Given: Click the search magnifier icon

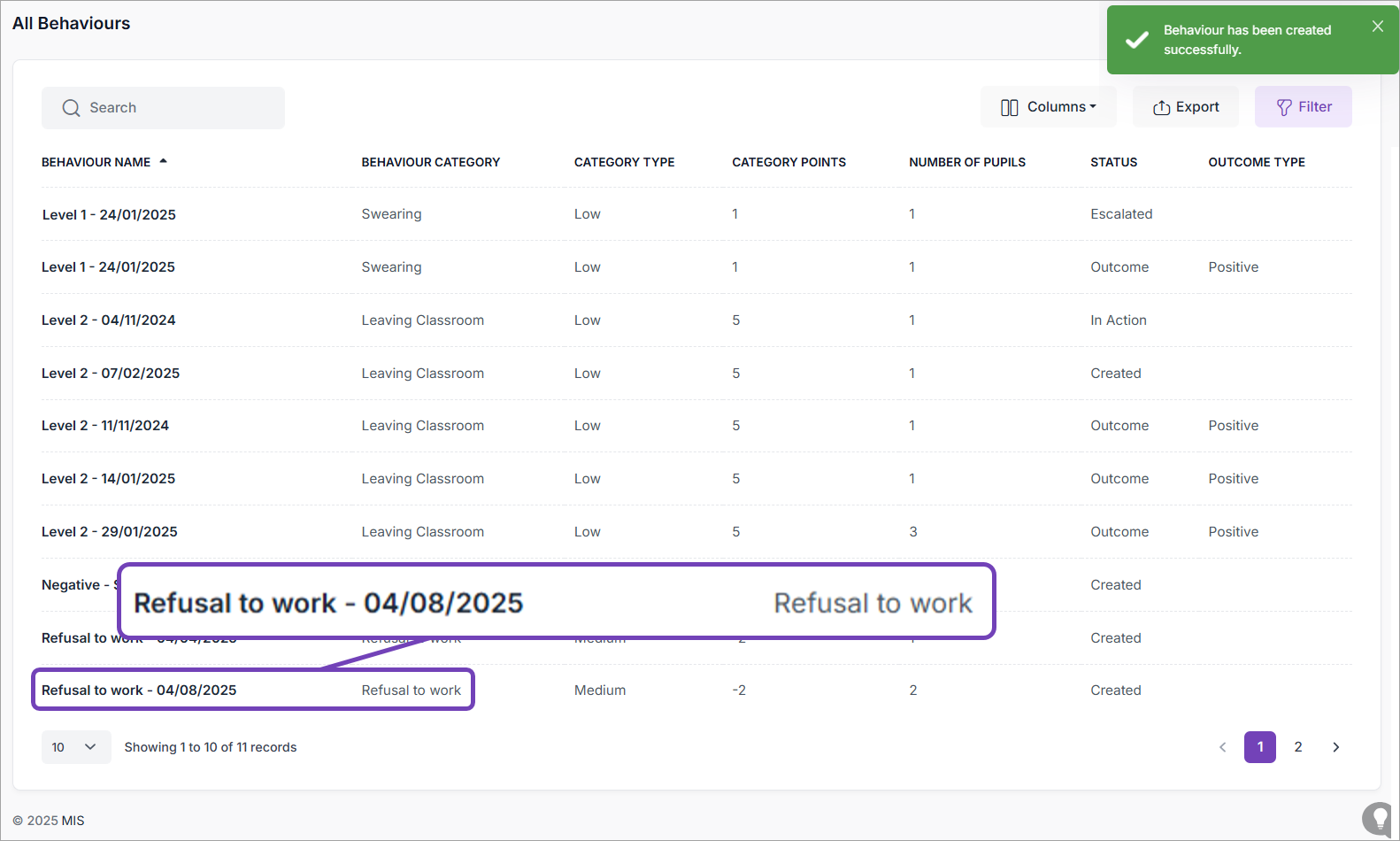Looking at the screenshot, I should tap(71, 108).
